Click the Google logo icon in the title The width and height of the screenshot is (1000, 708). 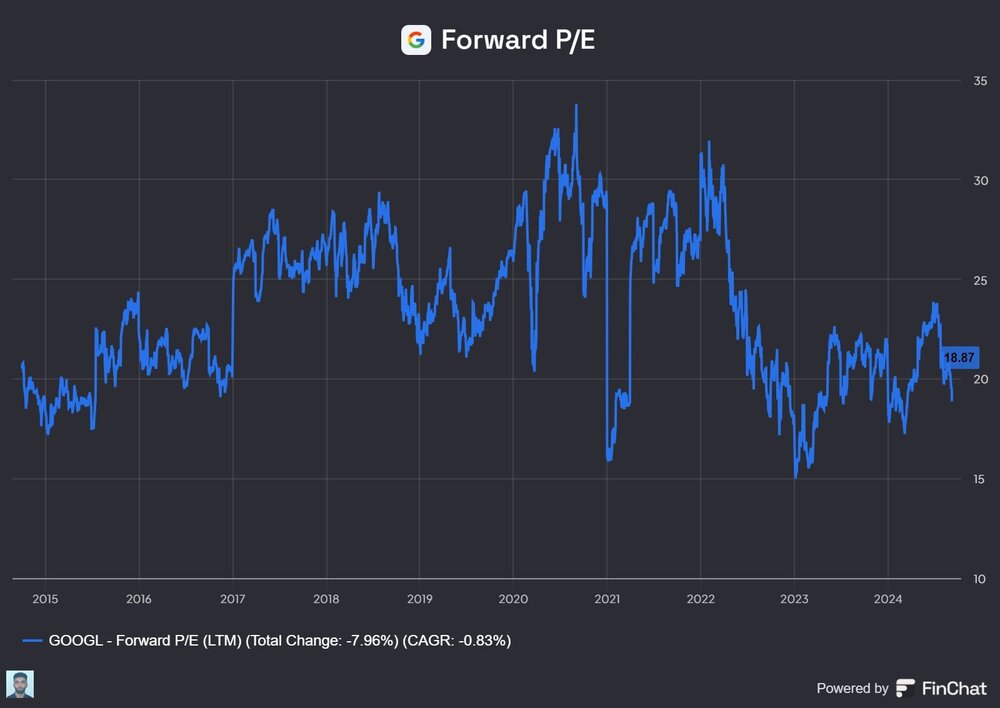pos(416,40)
